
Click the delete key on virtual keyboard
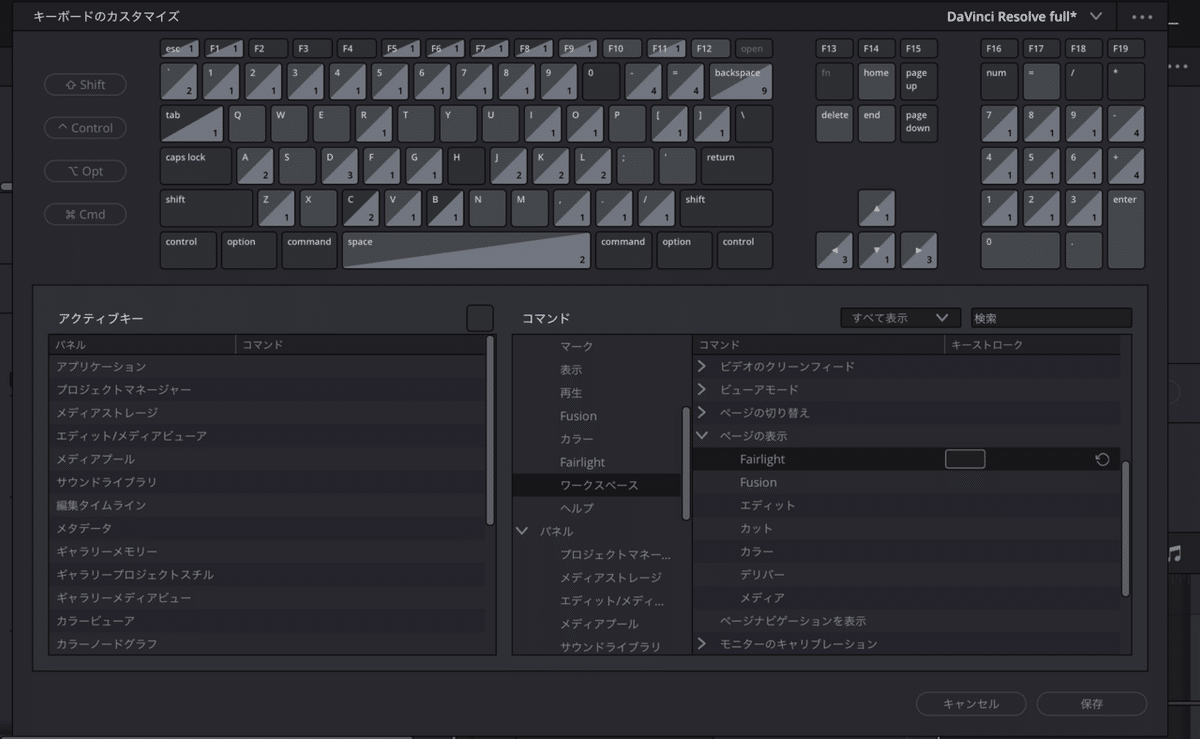pyautogui.click(x=834, y=123)
